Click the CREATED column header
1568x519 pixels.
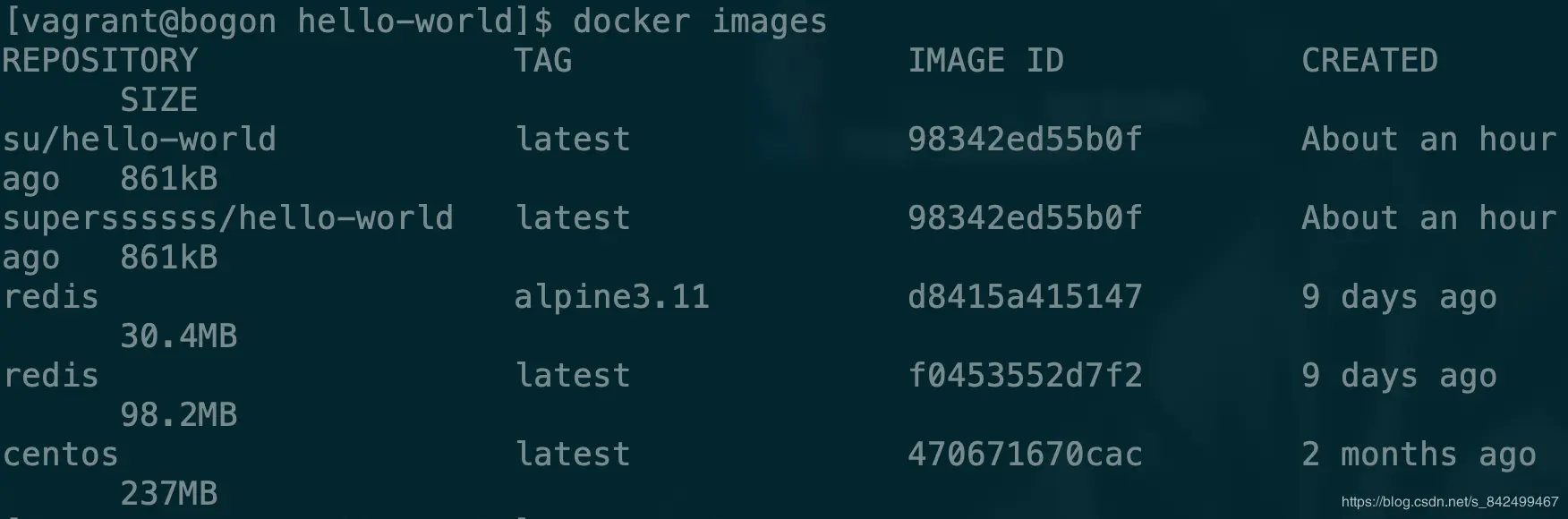coord(1369,60)
